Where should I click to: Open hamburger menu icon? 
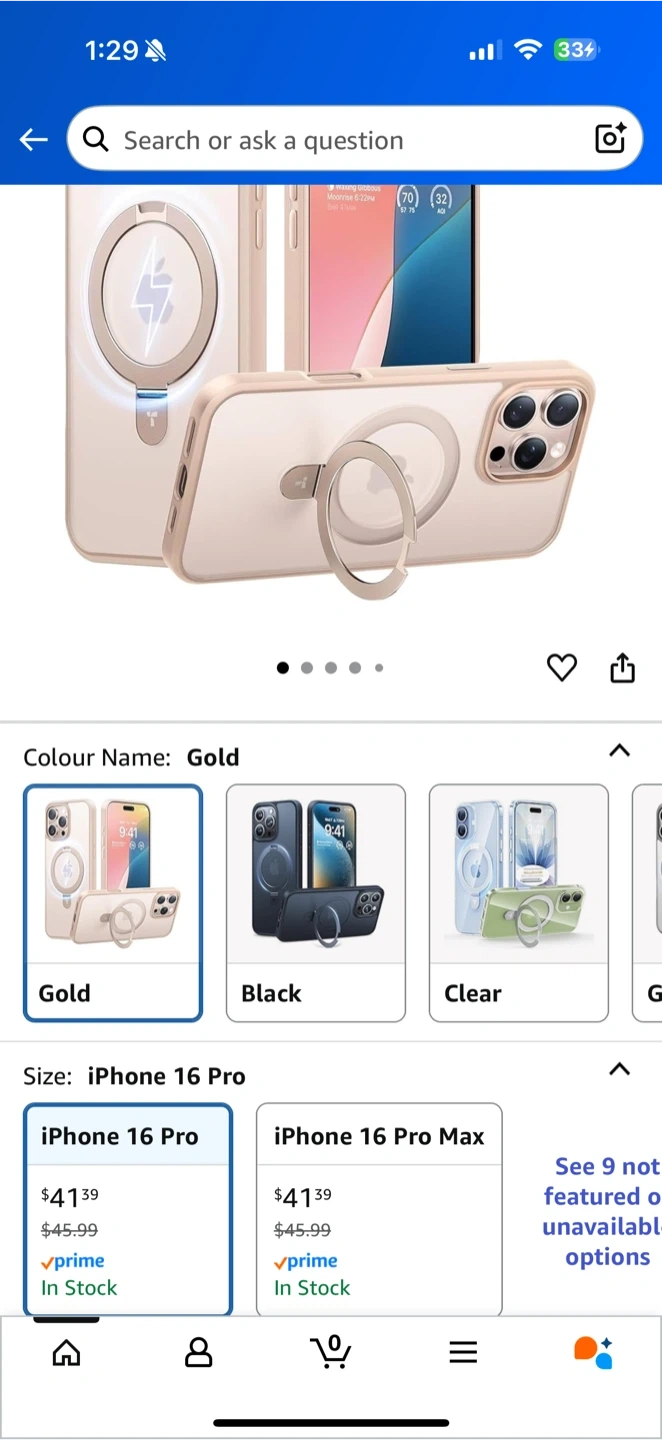click(x=462, y=1353)
